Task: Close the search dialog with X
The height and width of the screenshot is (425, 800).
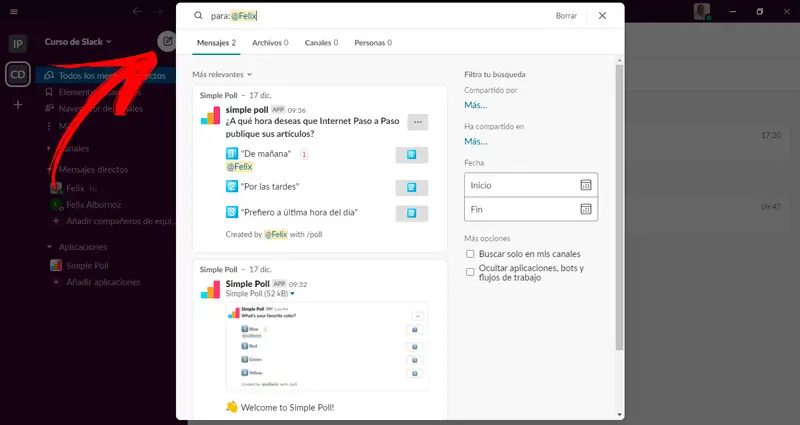Action: coord(602,16)
